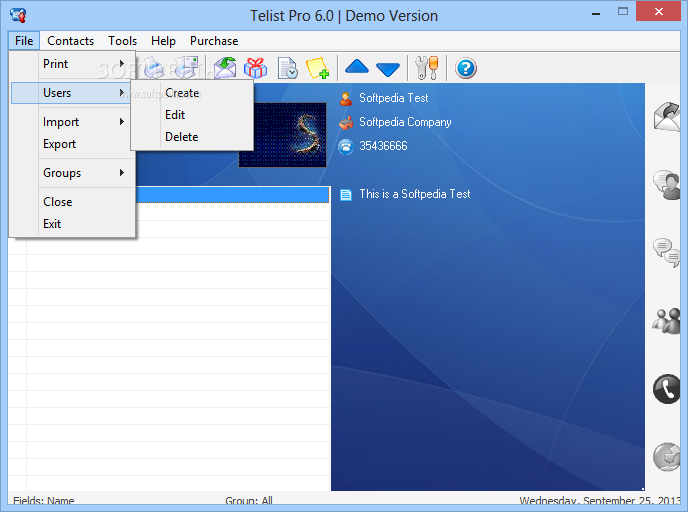688x512 pixels.
Task: Click the globe sidebar icon
Action: pyautogui.click(x=667, y=457)
